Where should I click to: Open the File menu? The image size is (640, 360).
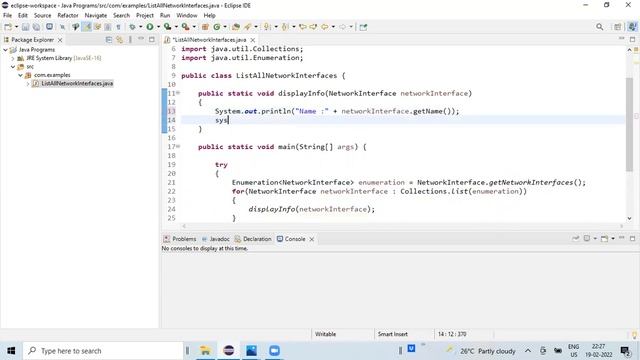[7, 16]
